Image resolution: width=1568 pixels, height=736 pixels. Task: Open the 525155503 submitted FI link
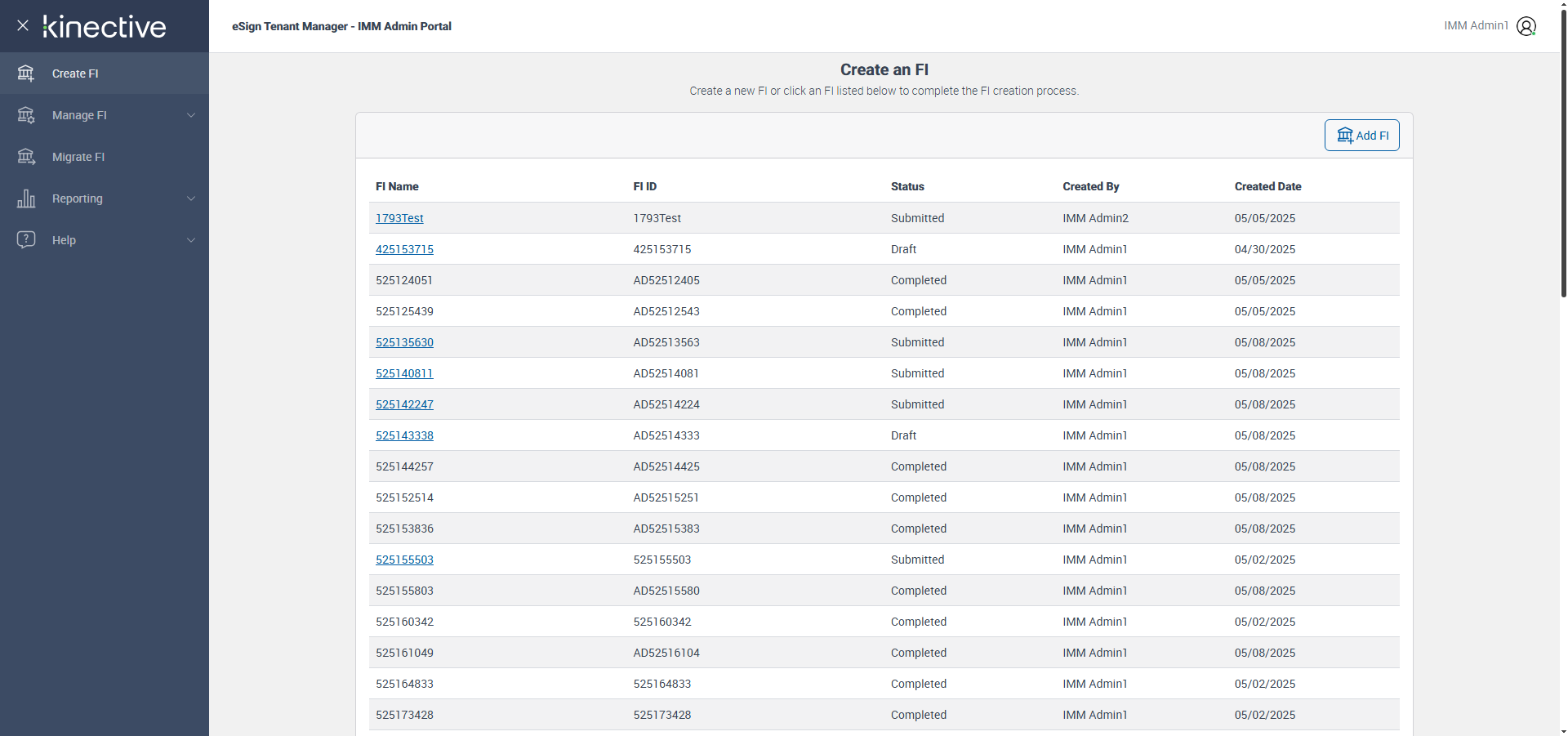[x=404, y=560]
